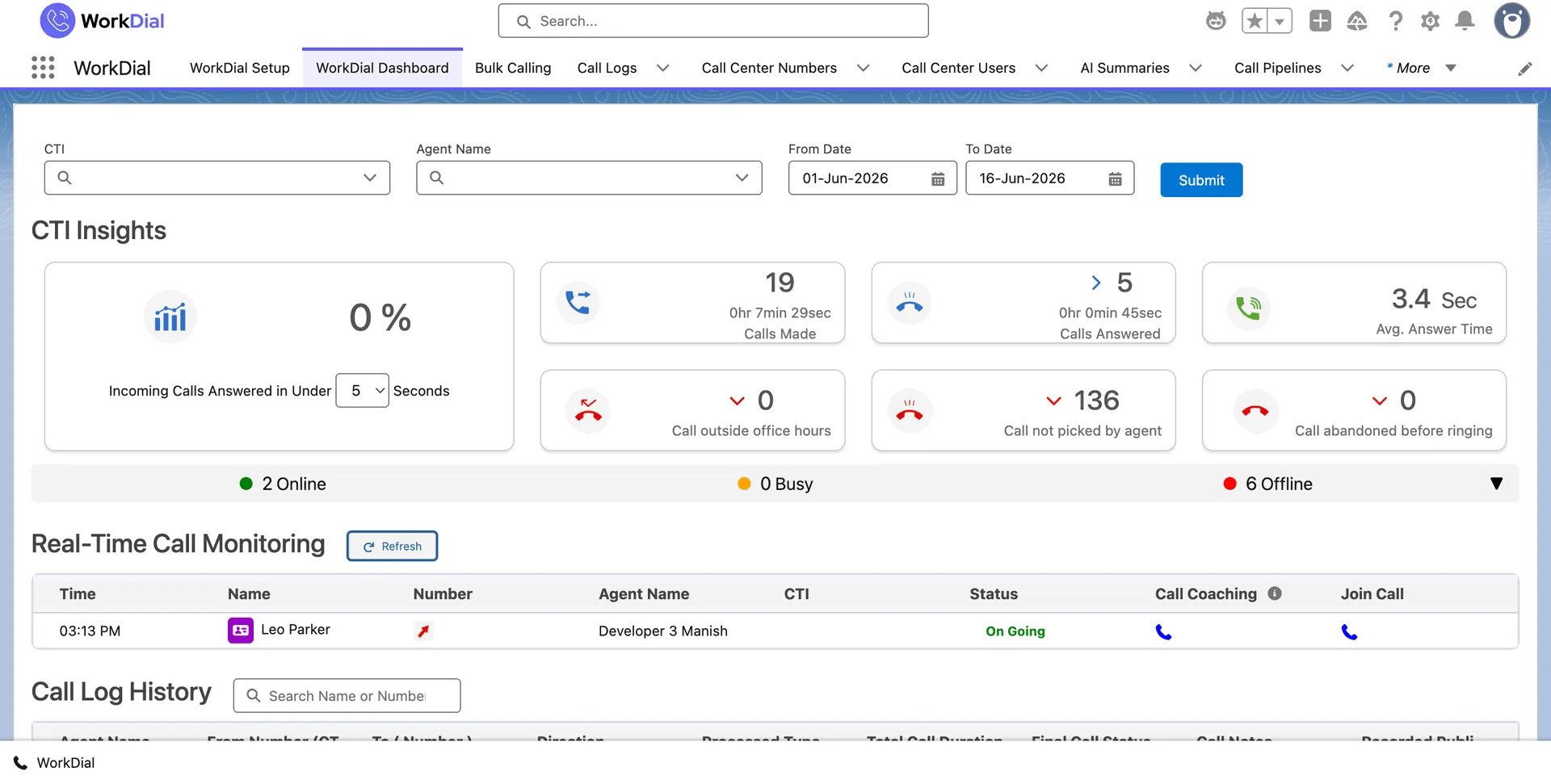
Task: Change the answered-under seconds dropdown
Action: [x=362, y=391]
